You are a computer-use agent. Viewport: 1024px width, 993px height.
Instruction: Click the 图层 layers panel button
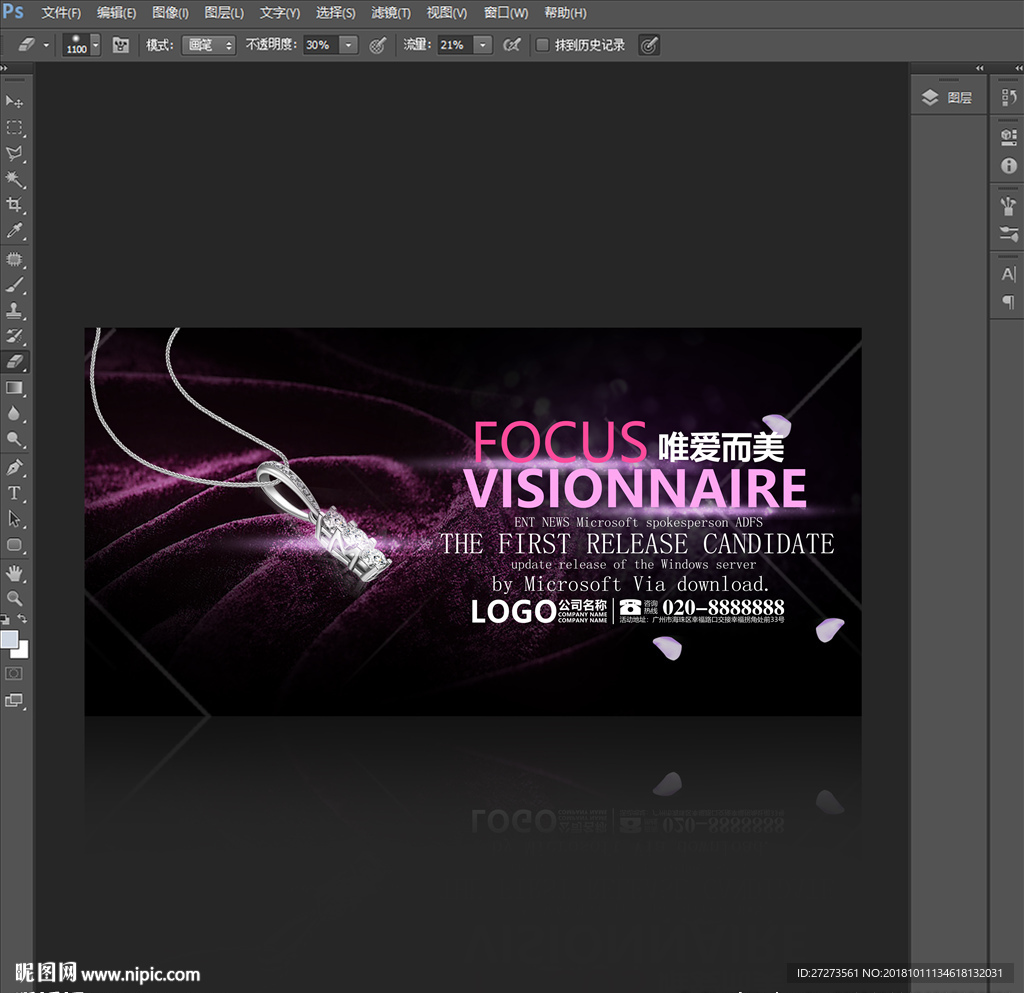pyautogui.click(x=948, y=97)
